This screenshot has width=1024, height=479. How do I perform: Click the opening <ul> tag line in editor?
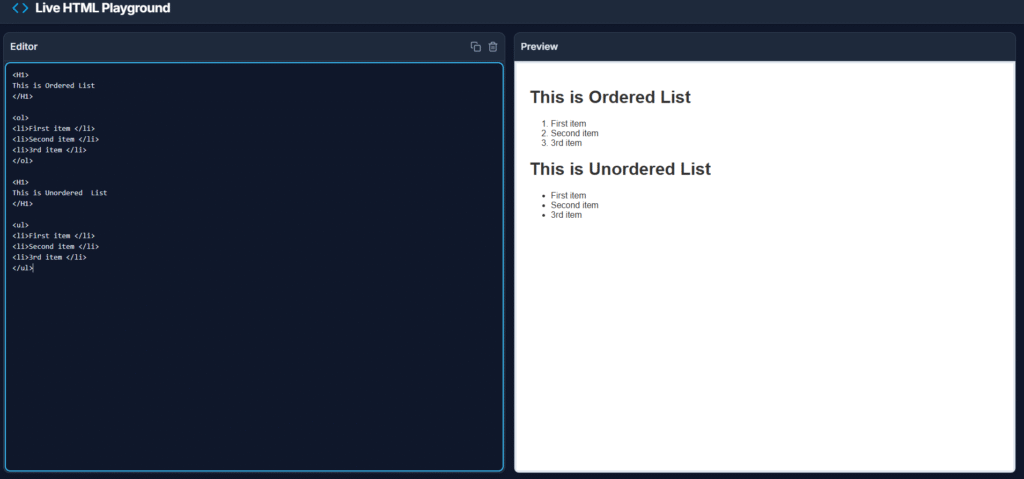pos(21,225)
